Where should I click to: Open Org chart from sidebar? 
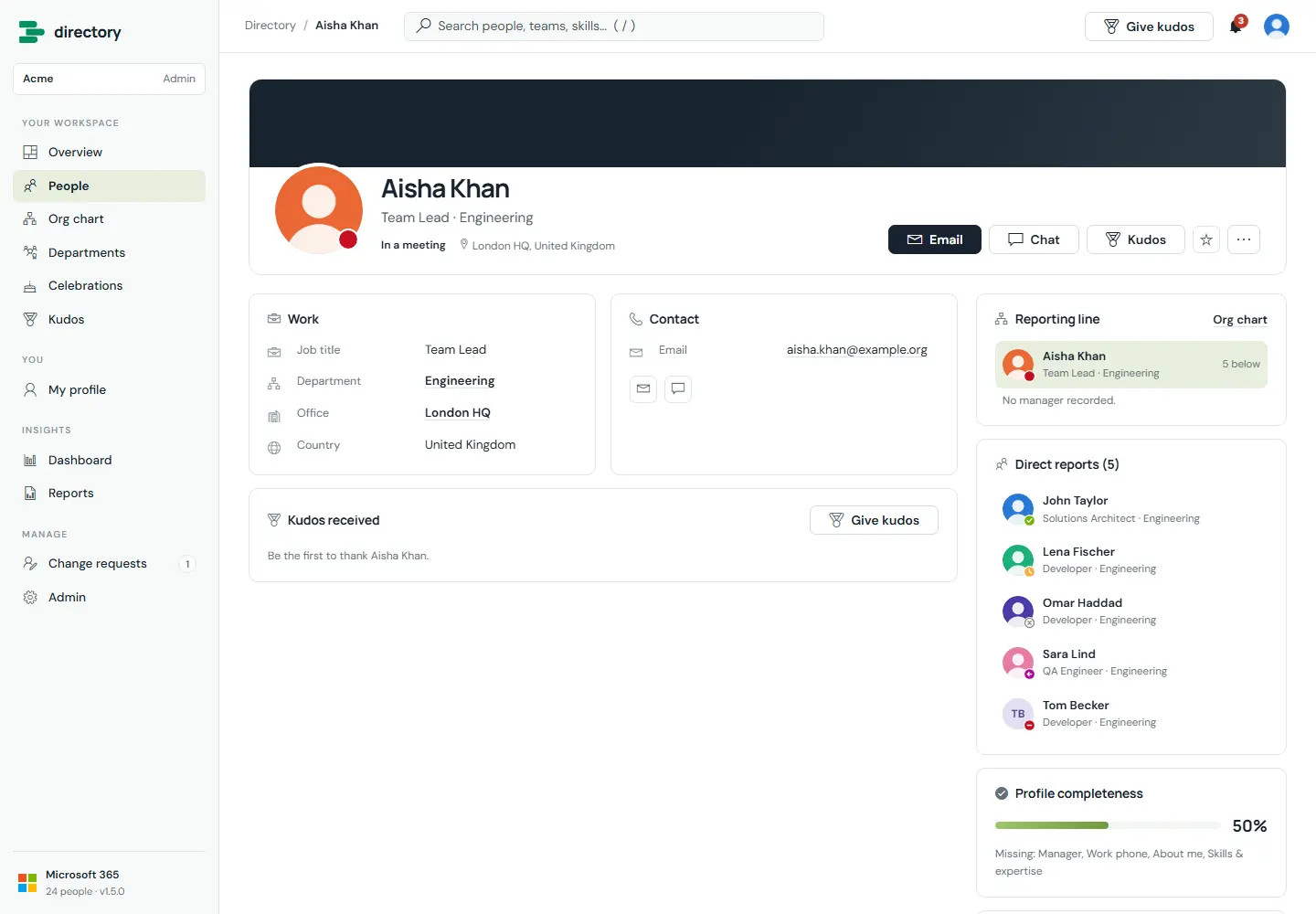(x=109, y=219)
